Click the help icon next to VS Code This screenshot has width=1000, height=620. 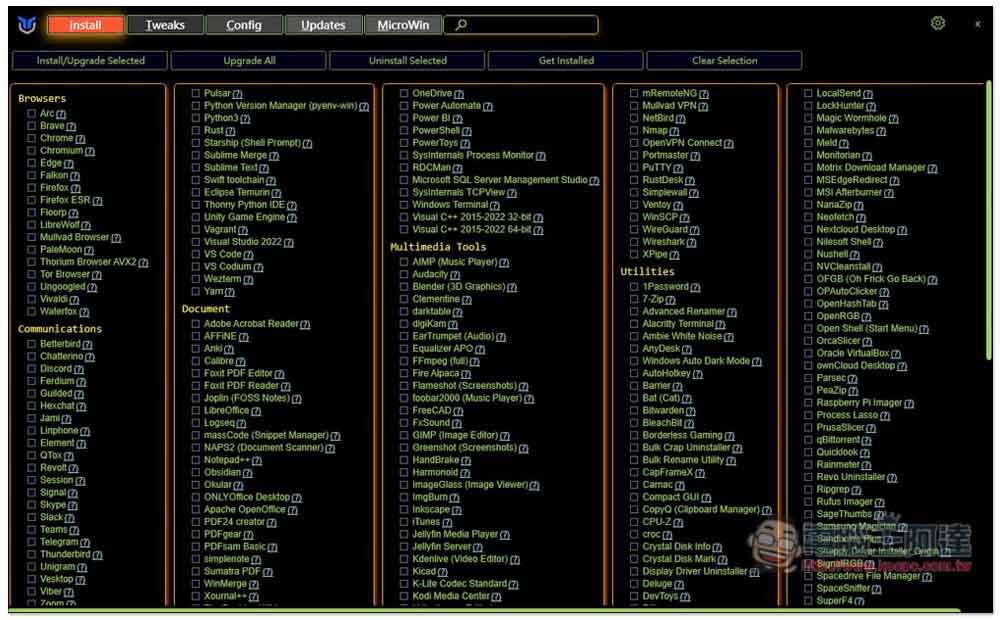[x=249, y=255]
